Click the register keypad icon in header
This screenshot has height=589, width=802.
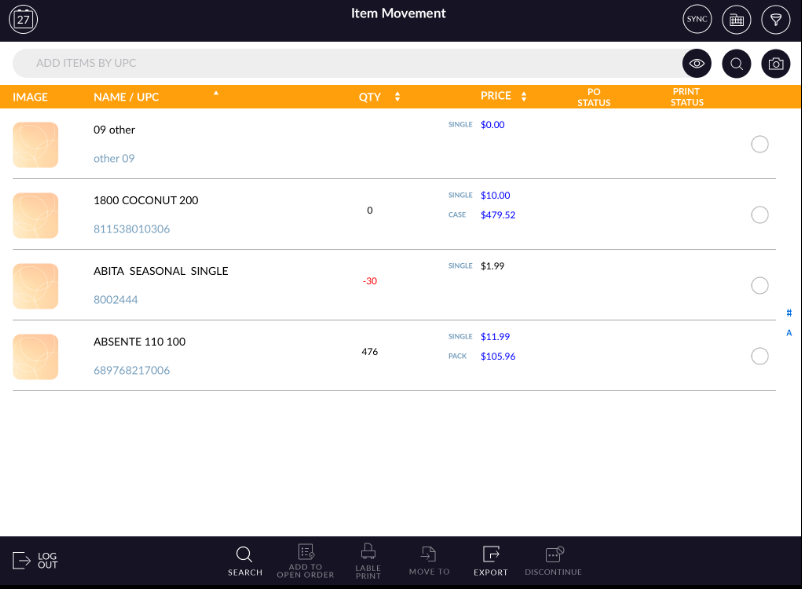(x=736, y=19)
